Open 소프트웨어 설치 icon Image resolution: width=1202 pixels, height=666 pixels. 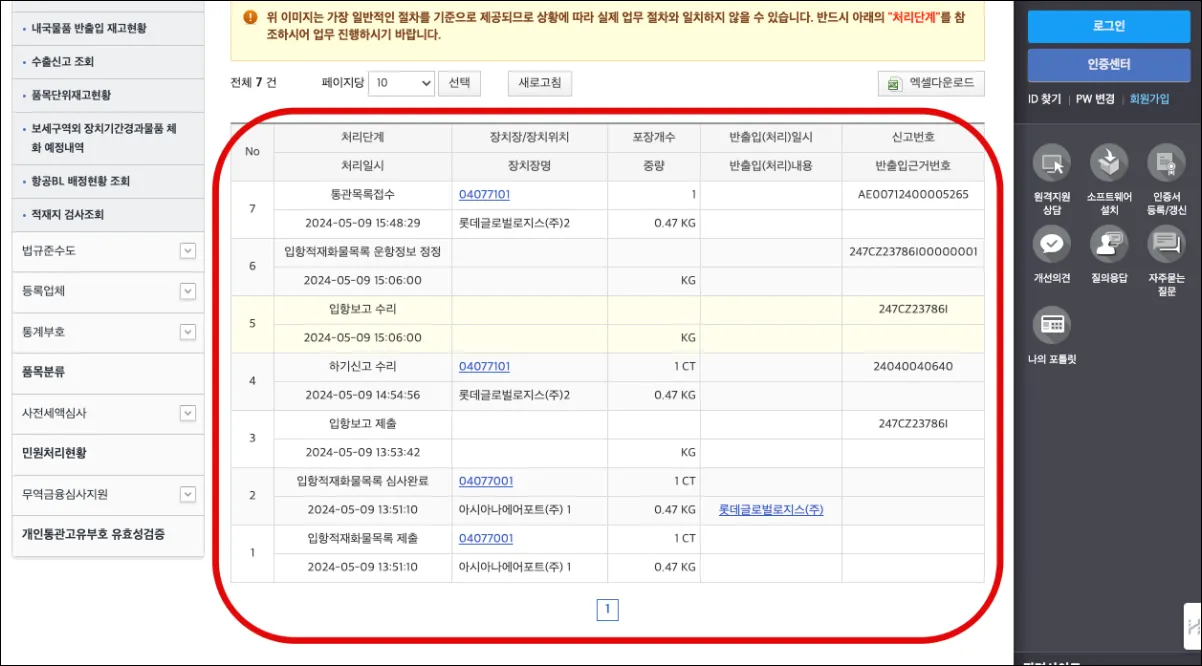pyautogui.click(x=1109, y=162)
